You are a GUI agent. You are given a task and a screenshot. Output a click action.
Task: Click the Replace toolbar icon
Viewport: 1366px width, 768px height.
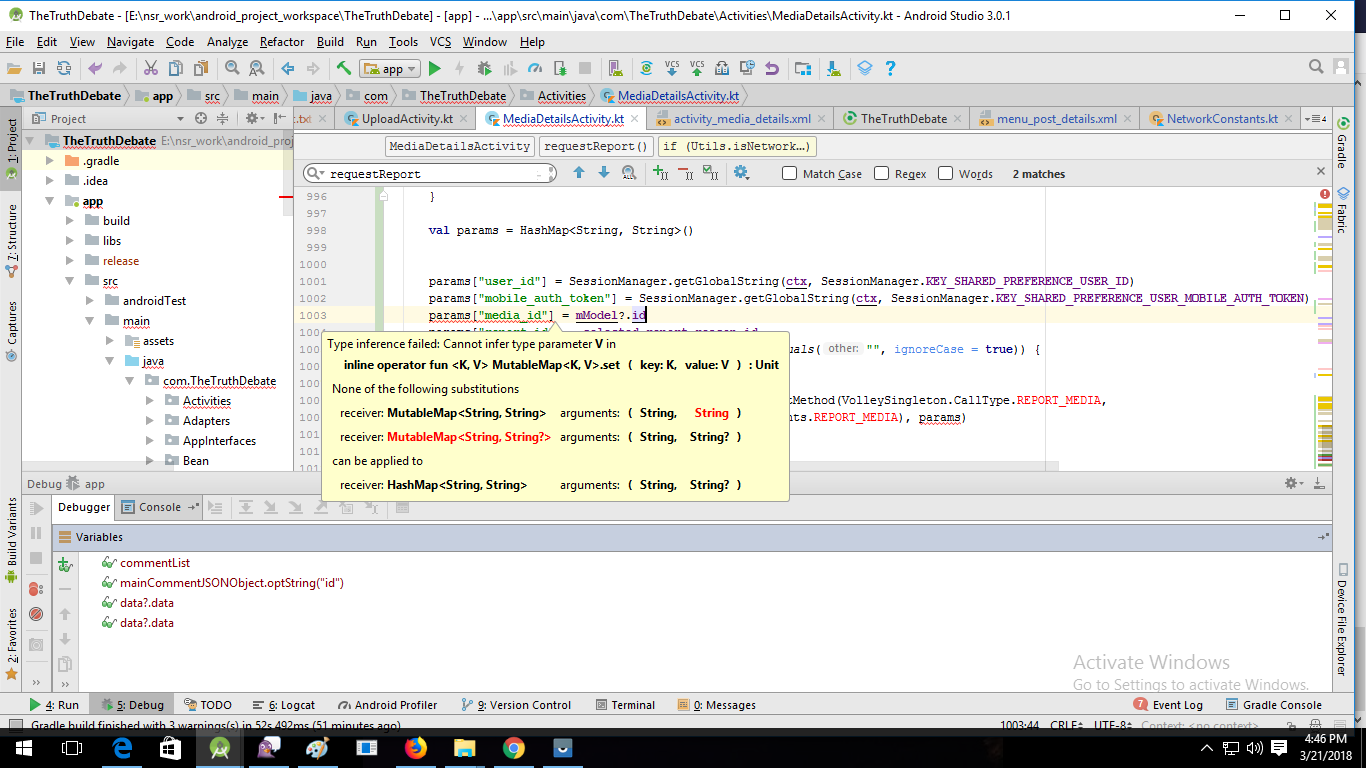pyautogui.click(x=257, y=68)
